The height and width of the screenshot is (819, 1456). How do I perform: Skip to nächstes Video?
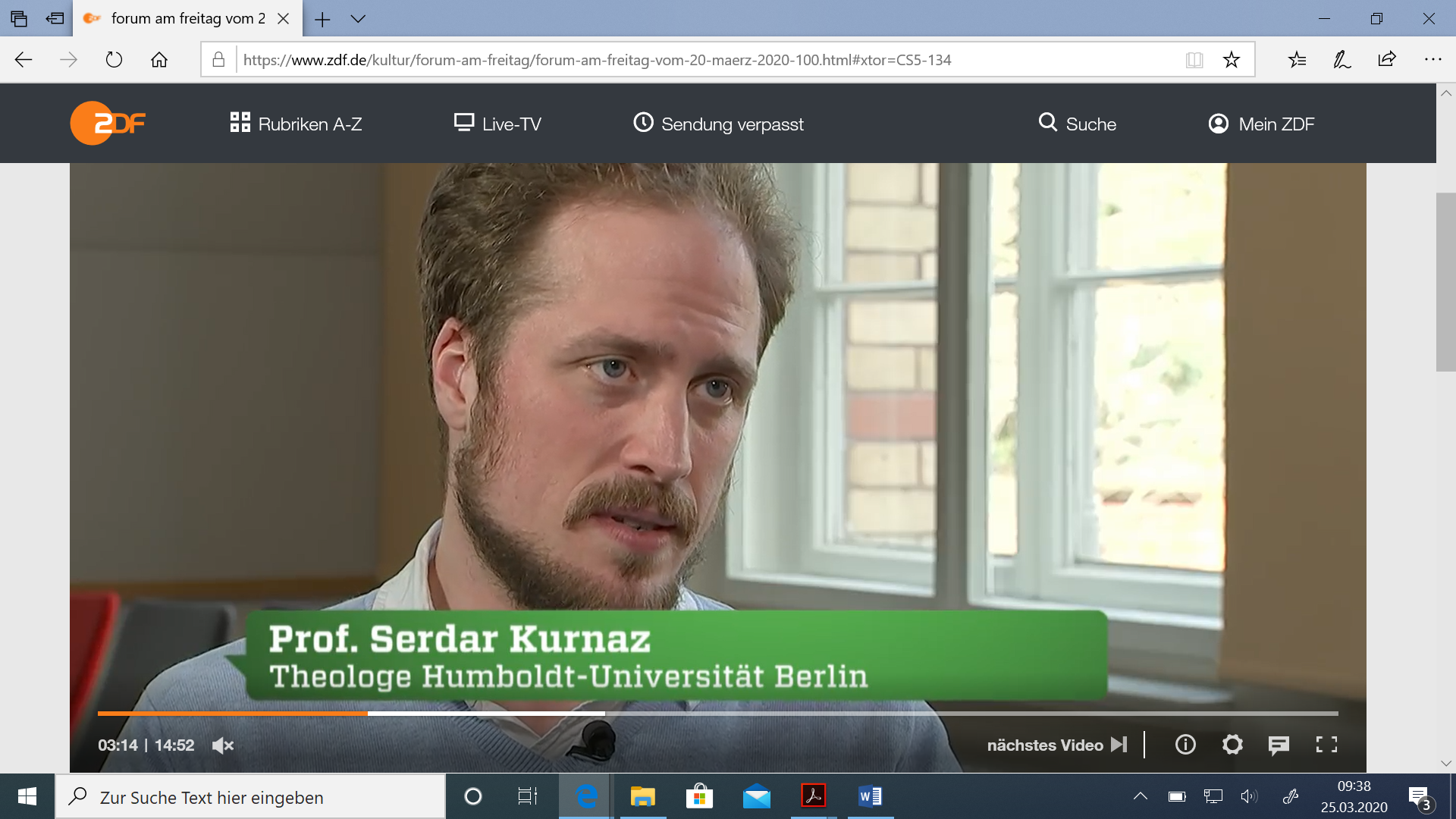click(x=1056, y=745)
